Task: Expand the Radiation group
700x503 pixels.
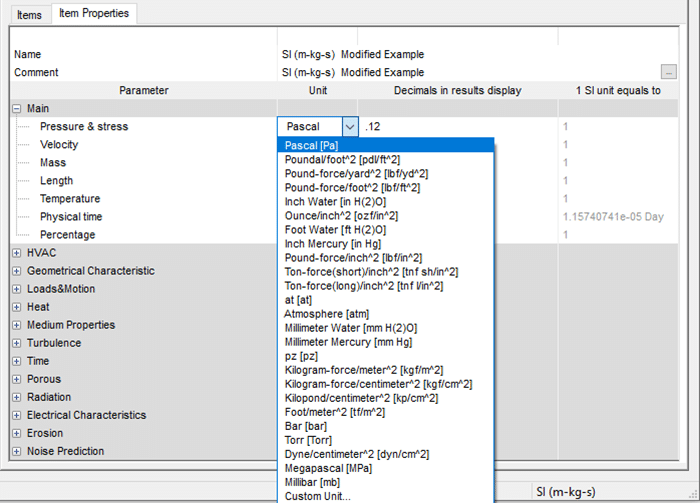Action: (17, 397)
